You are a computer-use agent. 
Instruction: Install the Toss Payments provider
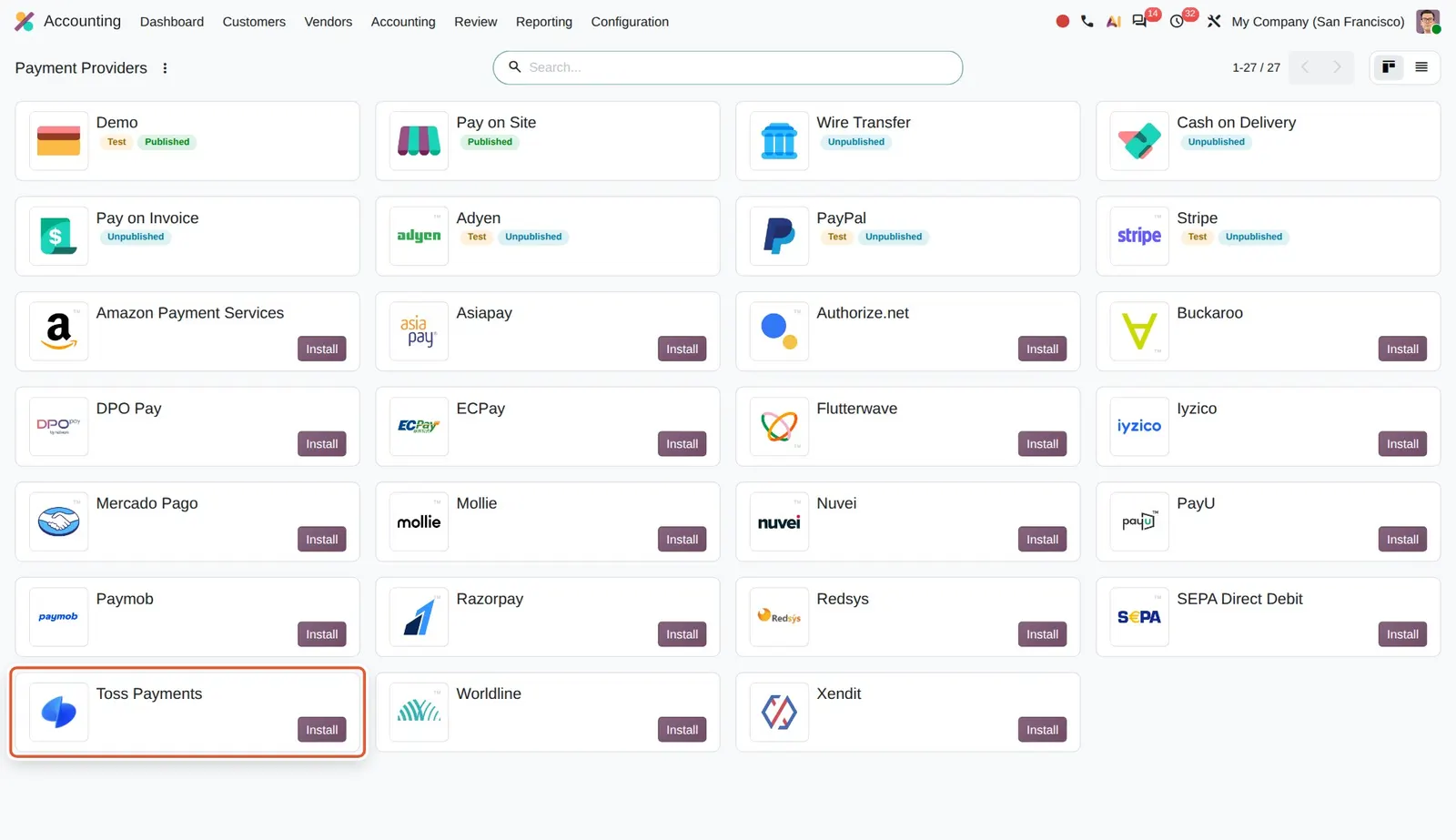[x=322, y=730]
